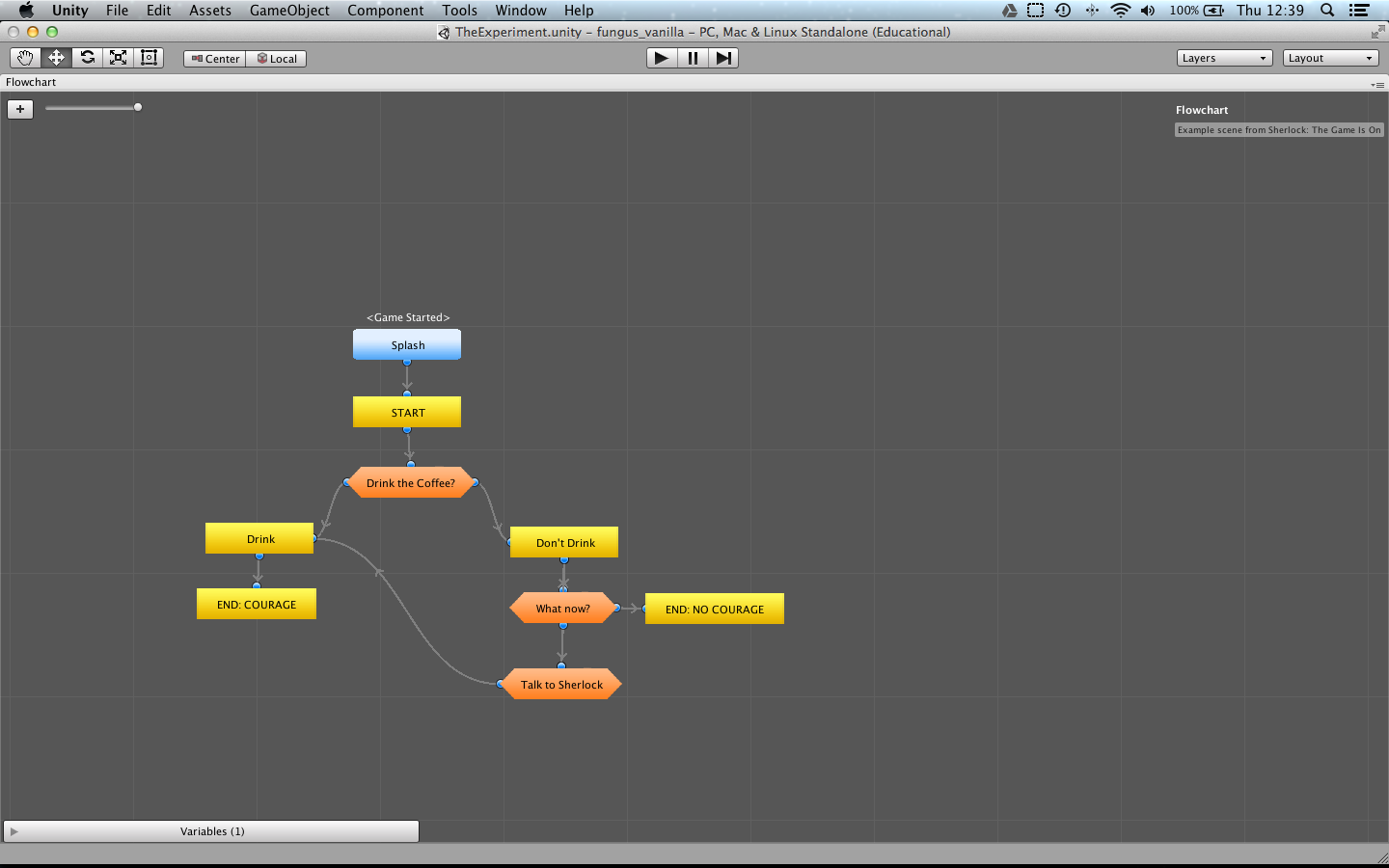Open Spotlight search icon
Image resolution: width=1389 pixels, height=868 pixels.
click(x=1327, y=11)
